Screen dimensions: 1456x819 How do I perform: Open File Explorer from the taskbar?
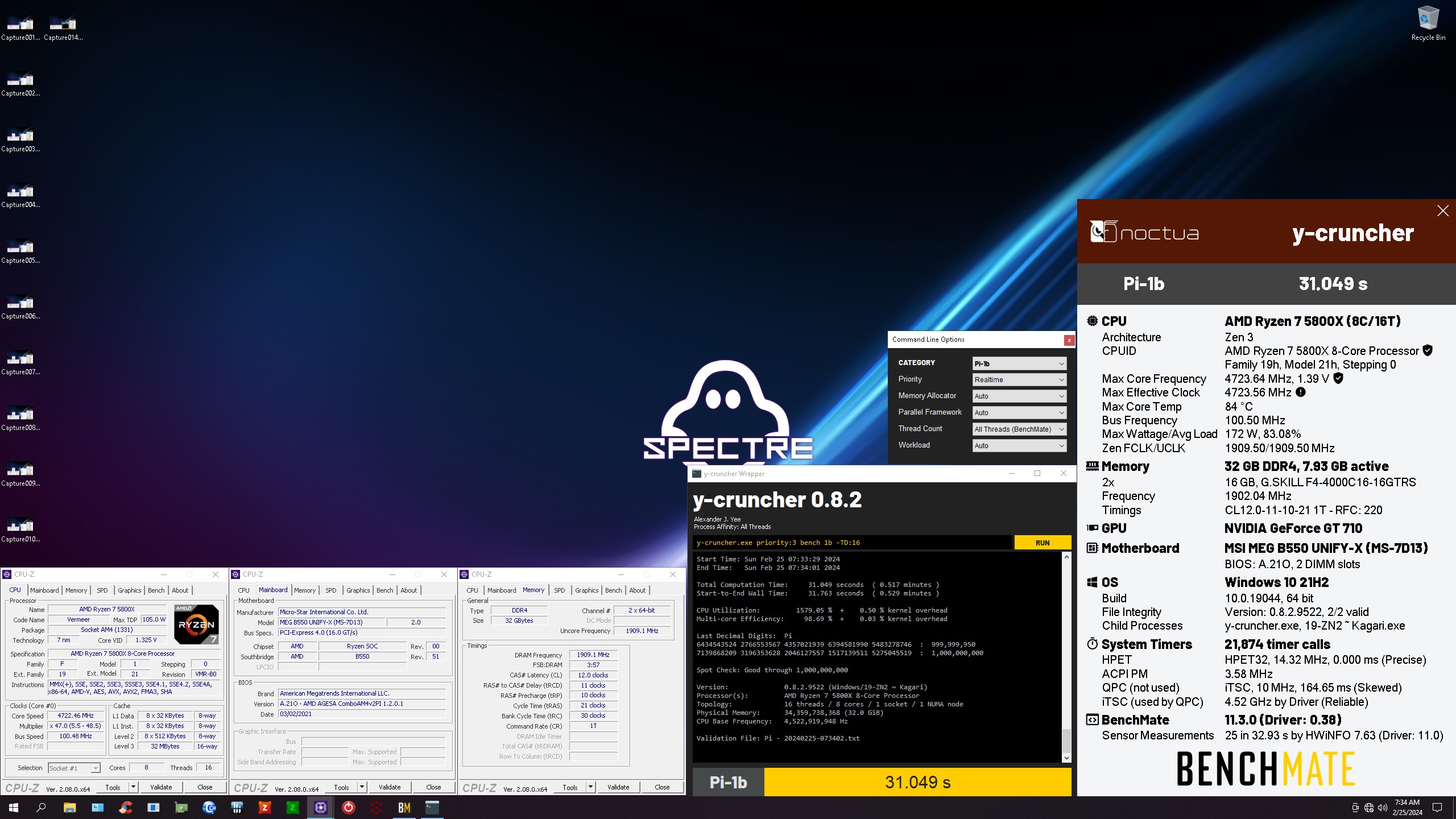tap(69, 808)
